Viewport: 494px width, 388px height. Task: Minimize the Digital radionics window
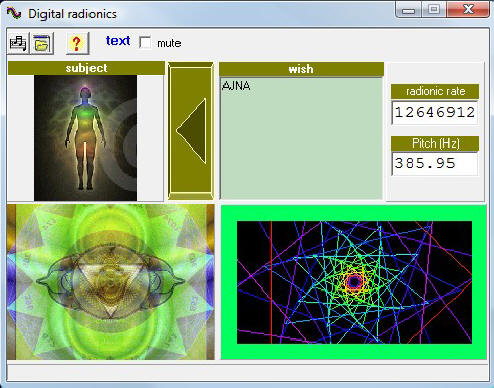(409, 10)
